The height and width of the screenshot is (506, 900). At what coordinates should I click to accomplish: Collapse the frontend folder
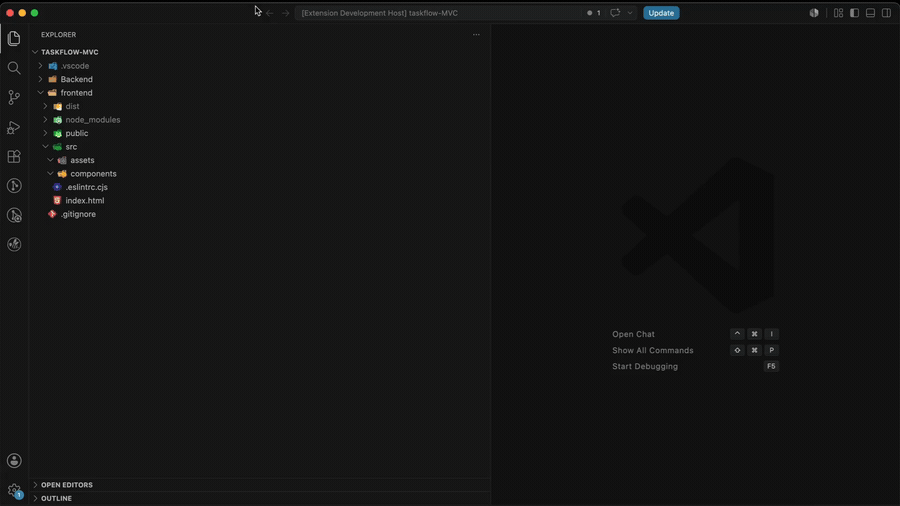tap(40, 93)
